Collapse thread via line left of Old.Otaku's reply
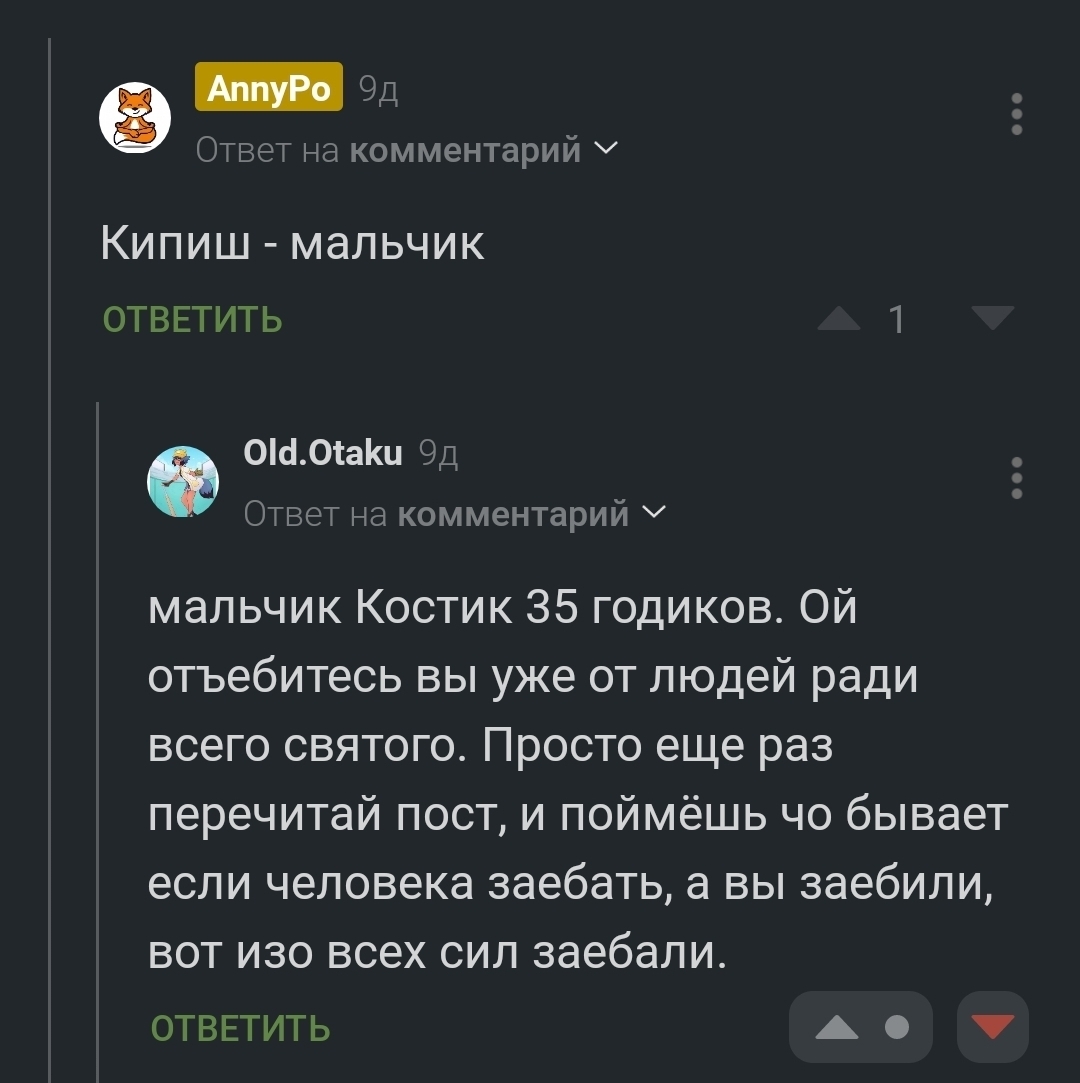The image size is (1080, 1083). [98, 740]
